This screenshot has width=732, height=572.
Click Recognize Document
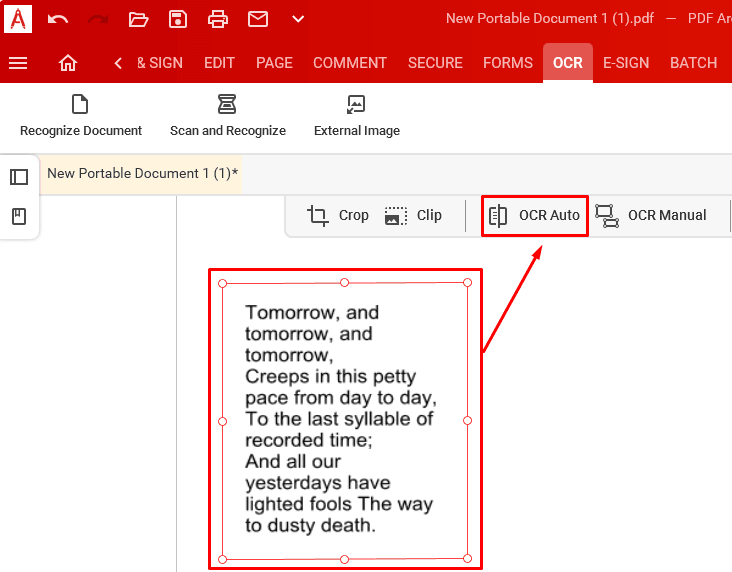click(x=81, y=116)
